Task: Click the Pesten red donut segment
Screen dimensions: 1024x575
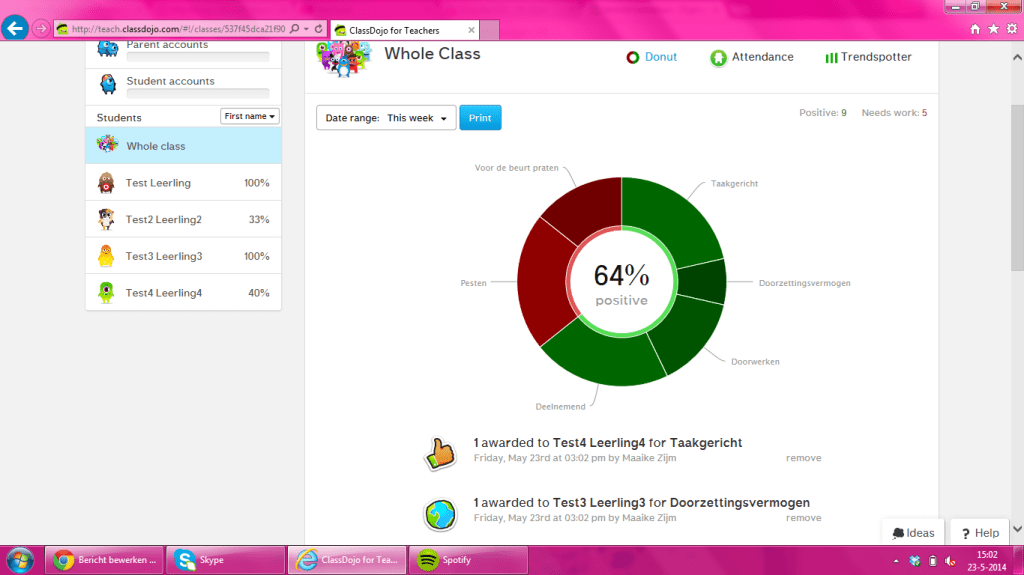Action: pyautogui.click(x=543, y=281)
